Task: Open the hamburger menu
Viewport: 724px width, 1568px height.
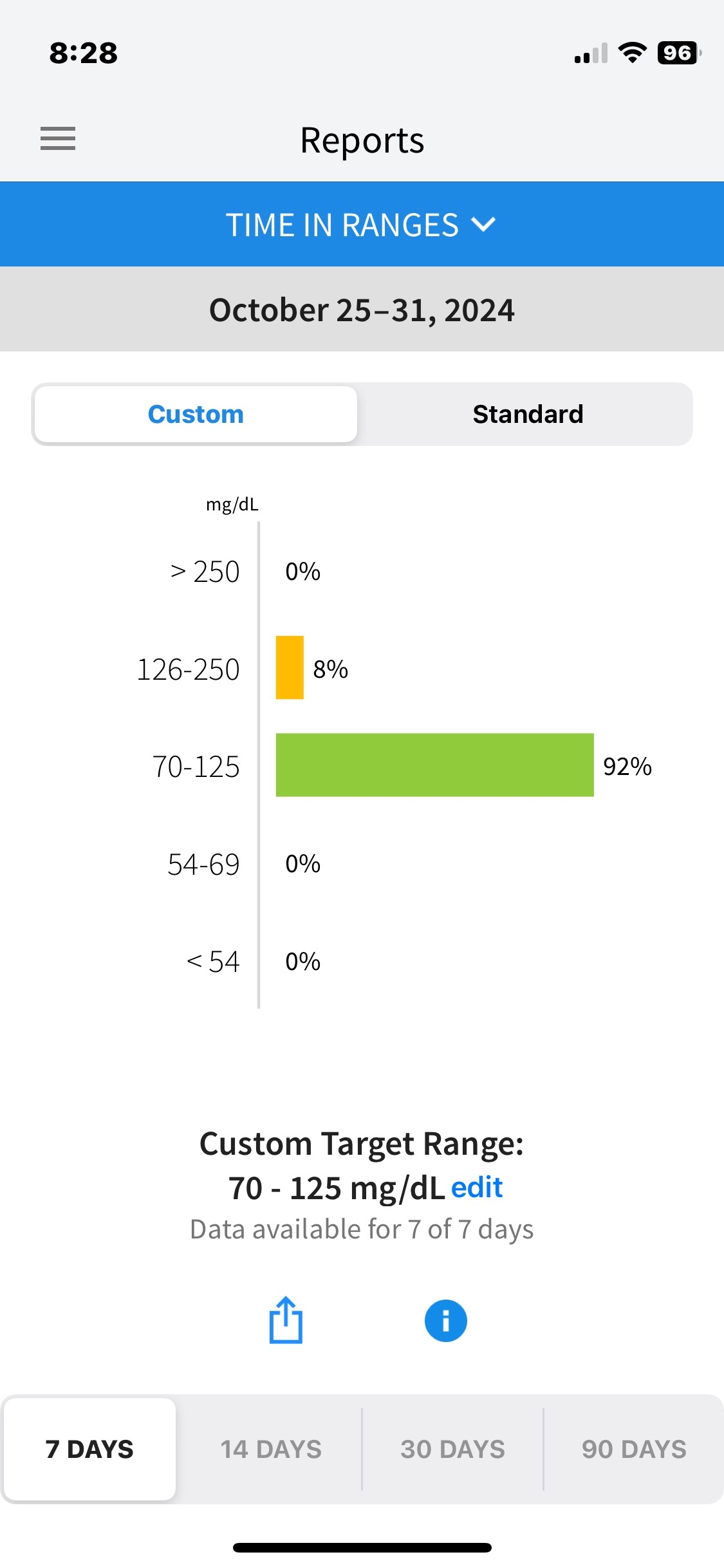Action: 58,138
